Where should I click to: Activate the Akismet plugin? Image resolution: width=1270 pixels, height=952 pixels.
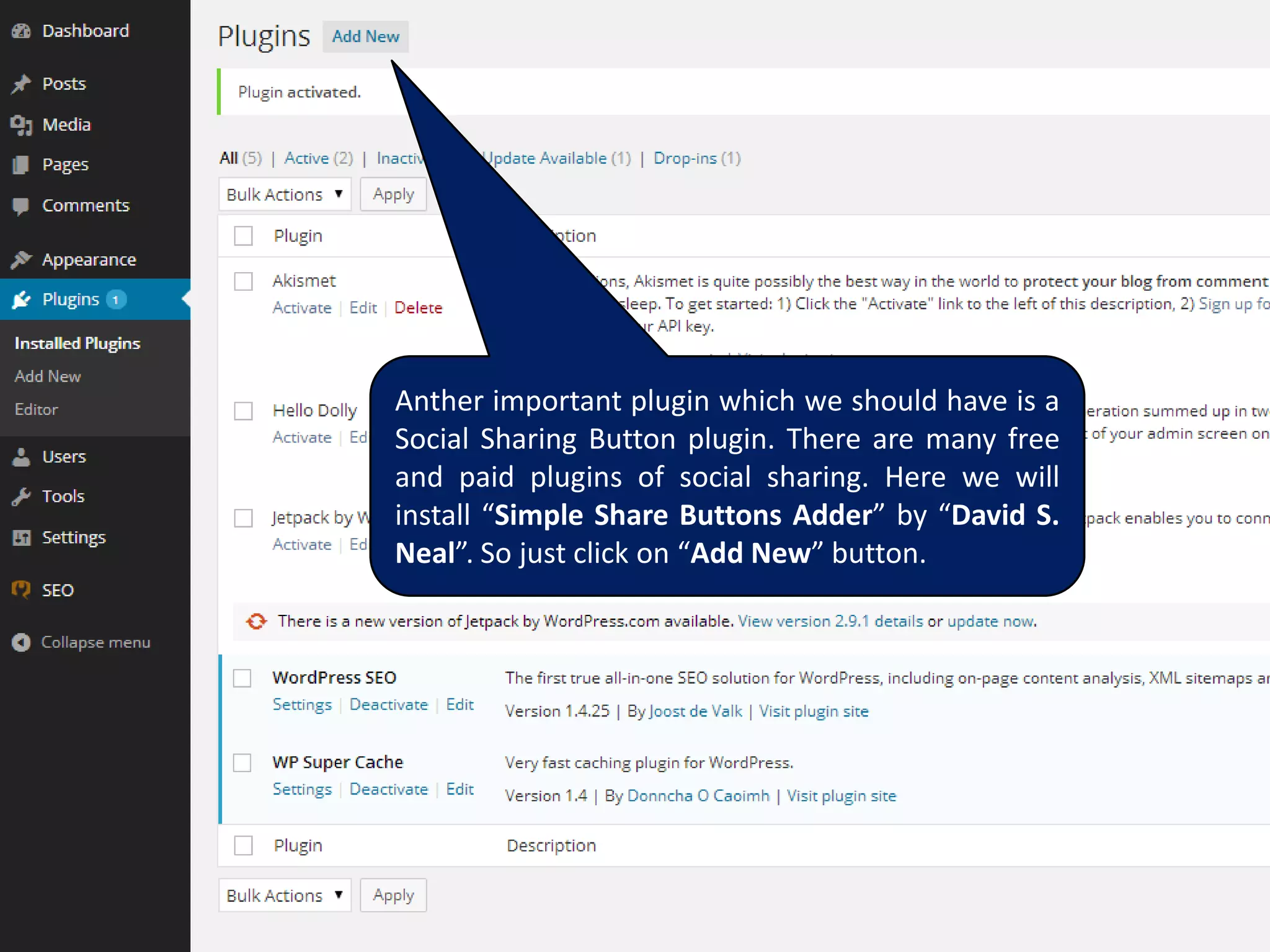pyautogui.click(x=302, y=308)
